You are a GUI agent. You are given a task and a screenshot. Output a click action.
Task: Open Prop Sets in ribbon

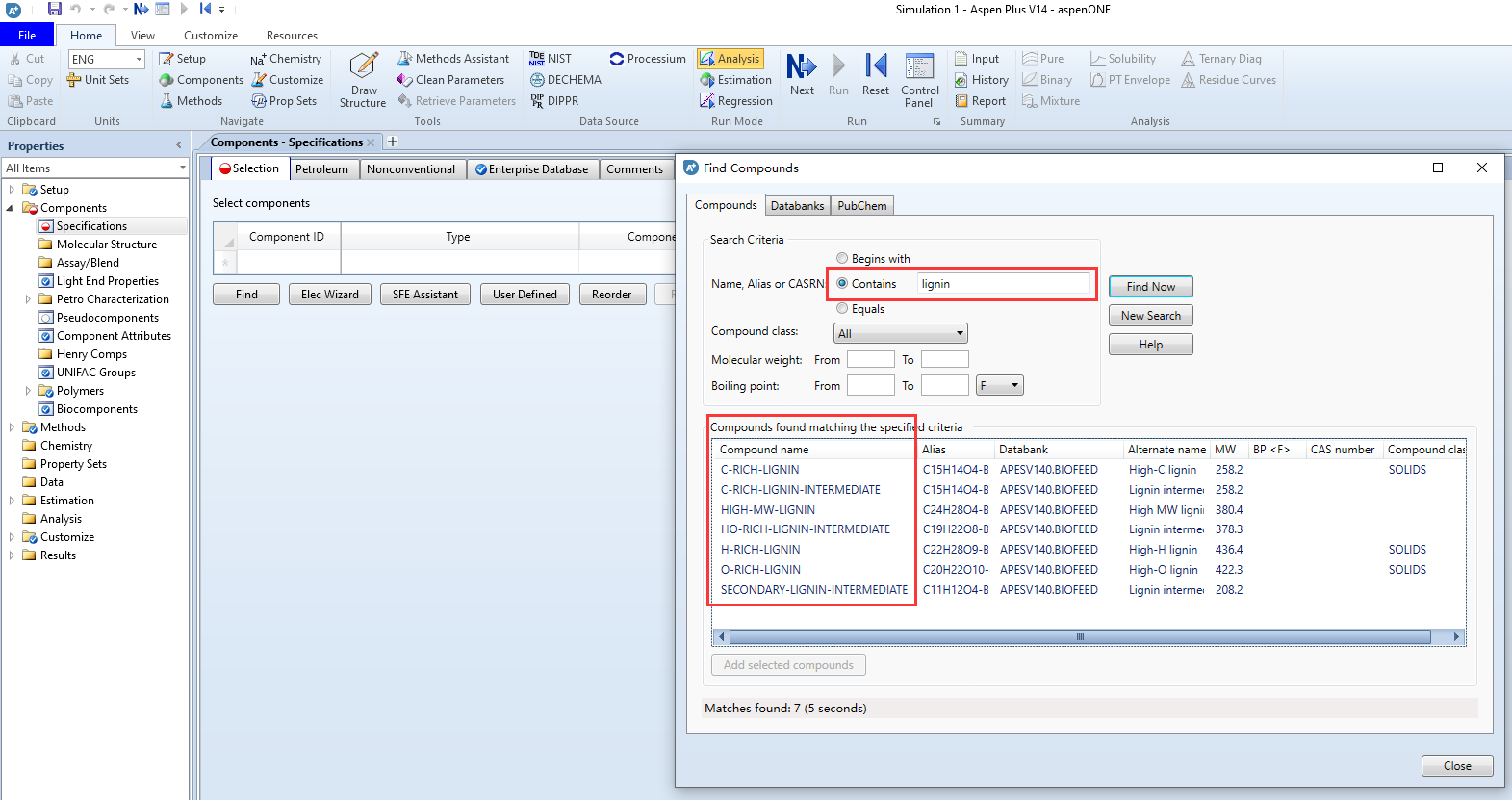pos(284,101)
